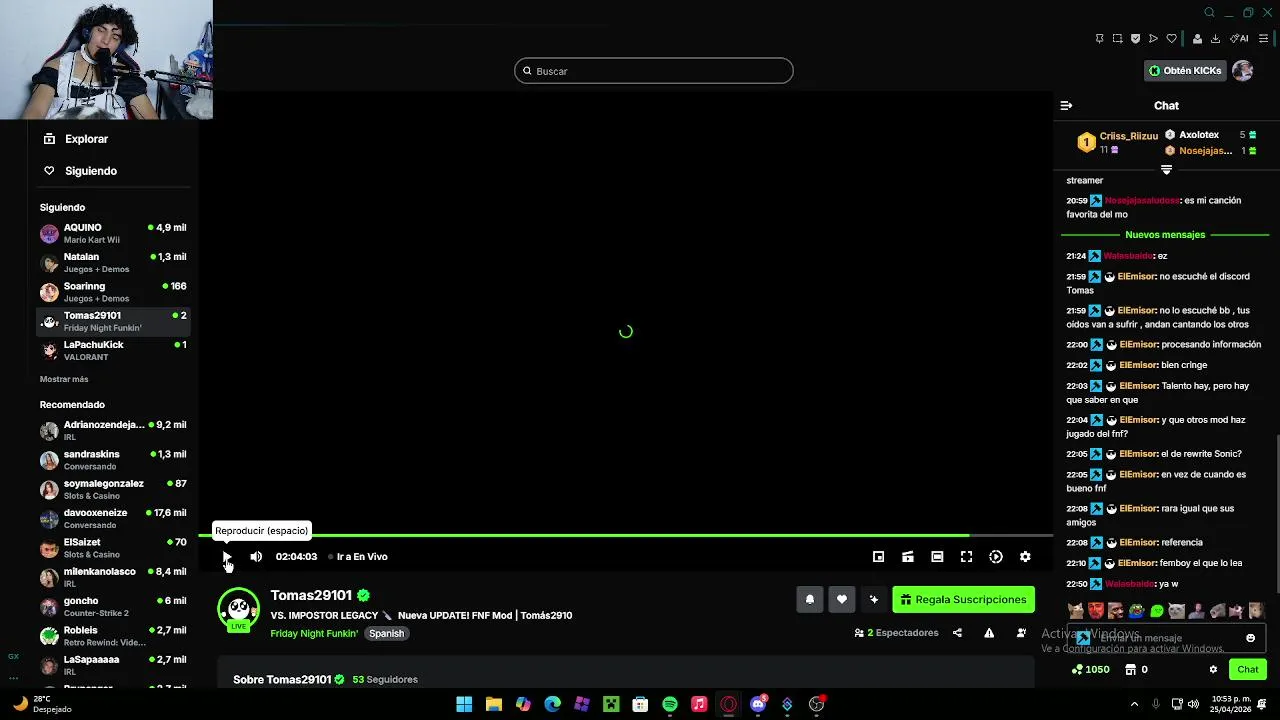Open Minecraft from the taskbar
The width and height of the screenshot is (1280, 720).
click(x=611, y=704)
